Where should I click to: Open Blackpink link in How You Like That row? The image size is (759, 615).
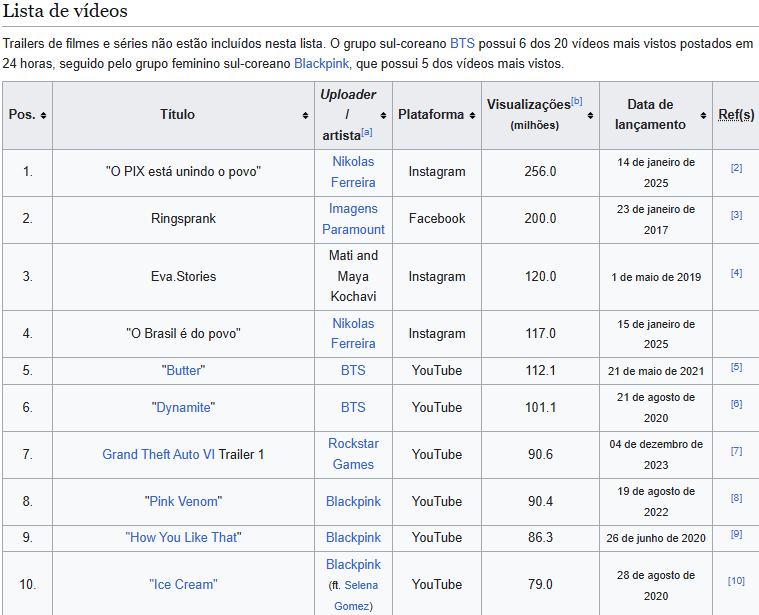click(x=353, y=538)
